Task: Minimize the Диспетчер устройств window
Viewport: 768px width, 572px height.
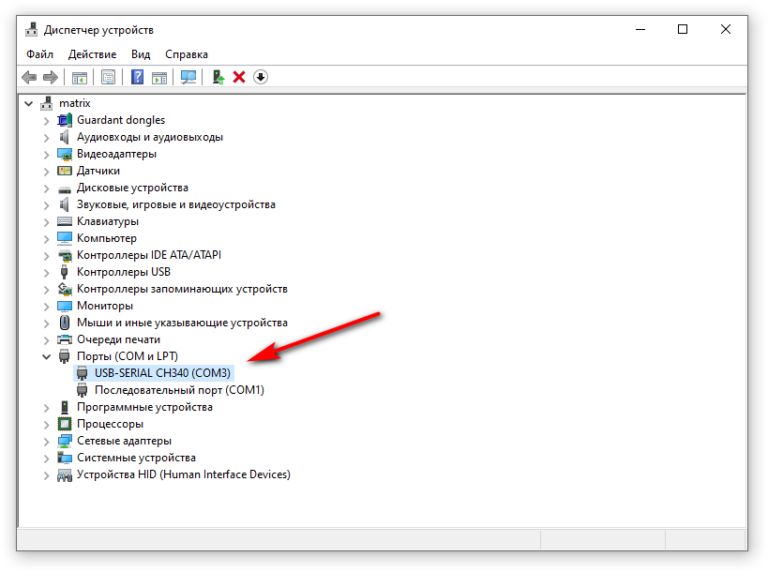Action: tap(640, 29)
